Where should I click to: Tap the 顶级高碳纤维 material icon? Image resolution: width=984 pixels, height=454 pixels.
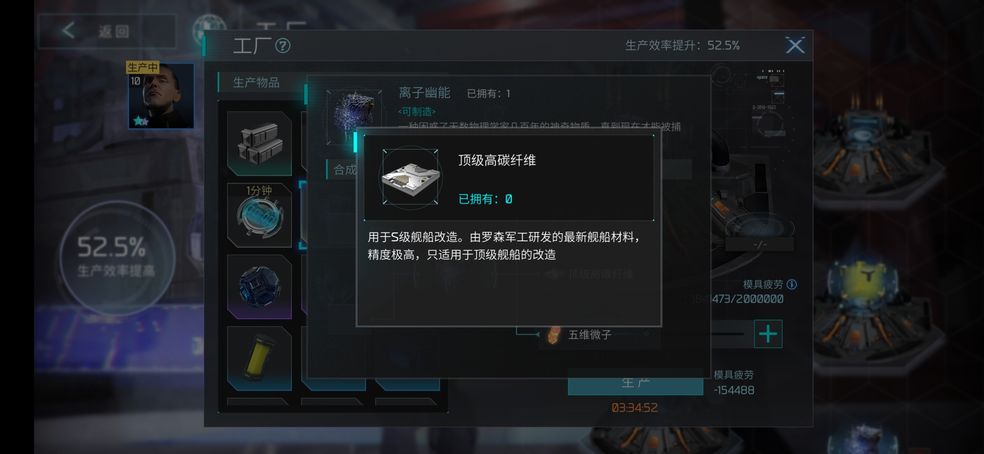click(410, 178)
